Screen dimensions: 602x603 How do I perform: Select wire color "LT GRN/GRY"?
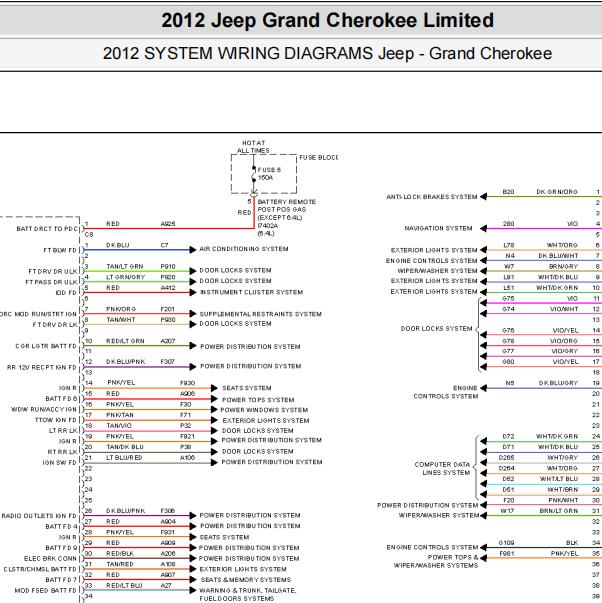125,277
